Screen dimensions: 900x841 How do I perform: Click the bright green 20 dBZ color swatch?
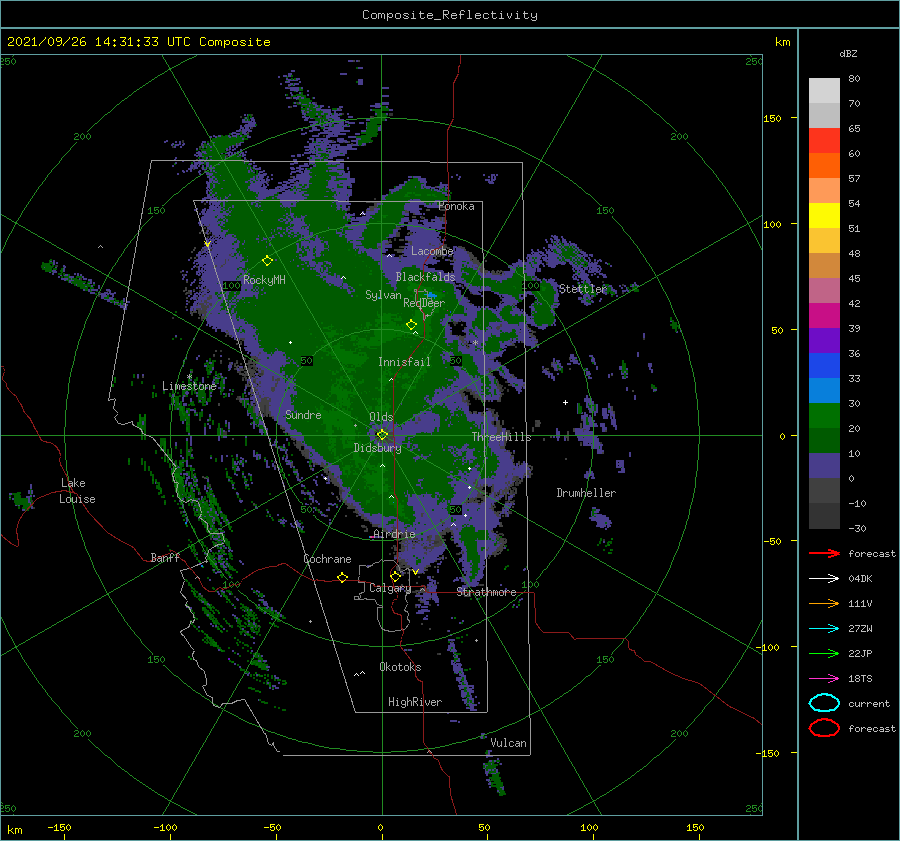[824, 416]
